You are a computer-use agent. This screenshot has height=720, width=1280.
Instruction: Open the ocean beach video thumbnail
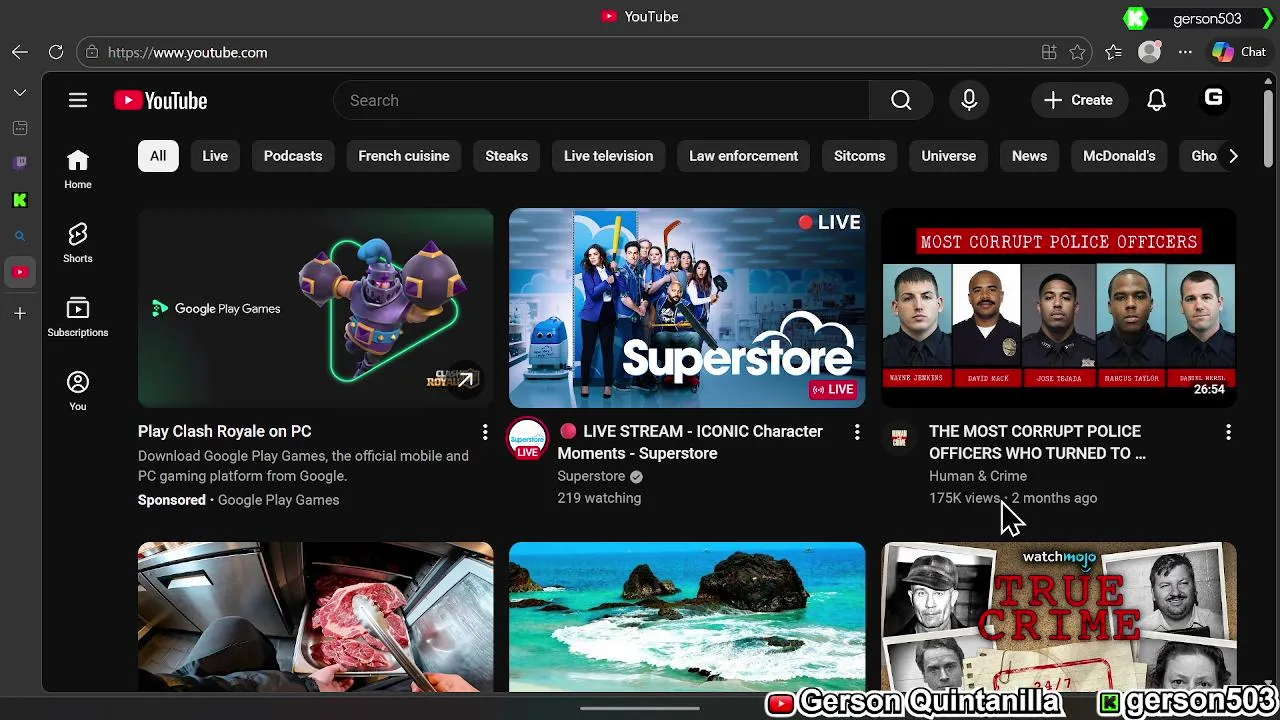coord(687,617)
